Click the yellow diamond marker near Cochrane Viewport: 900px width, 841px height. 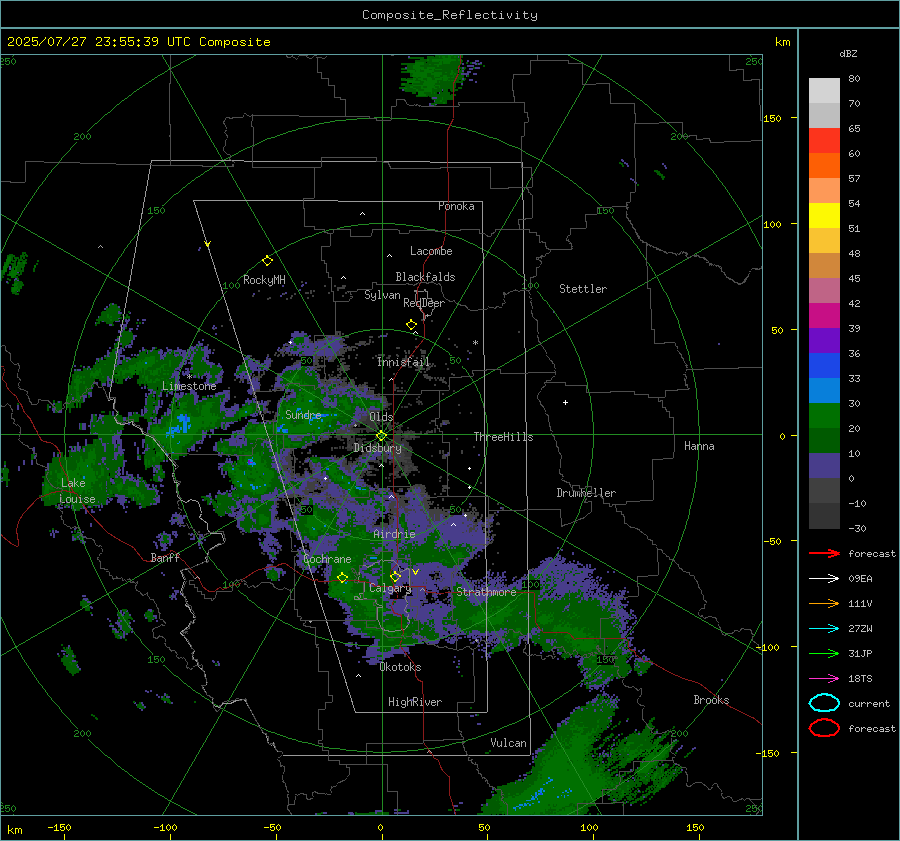[x=342, y=578]
